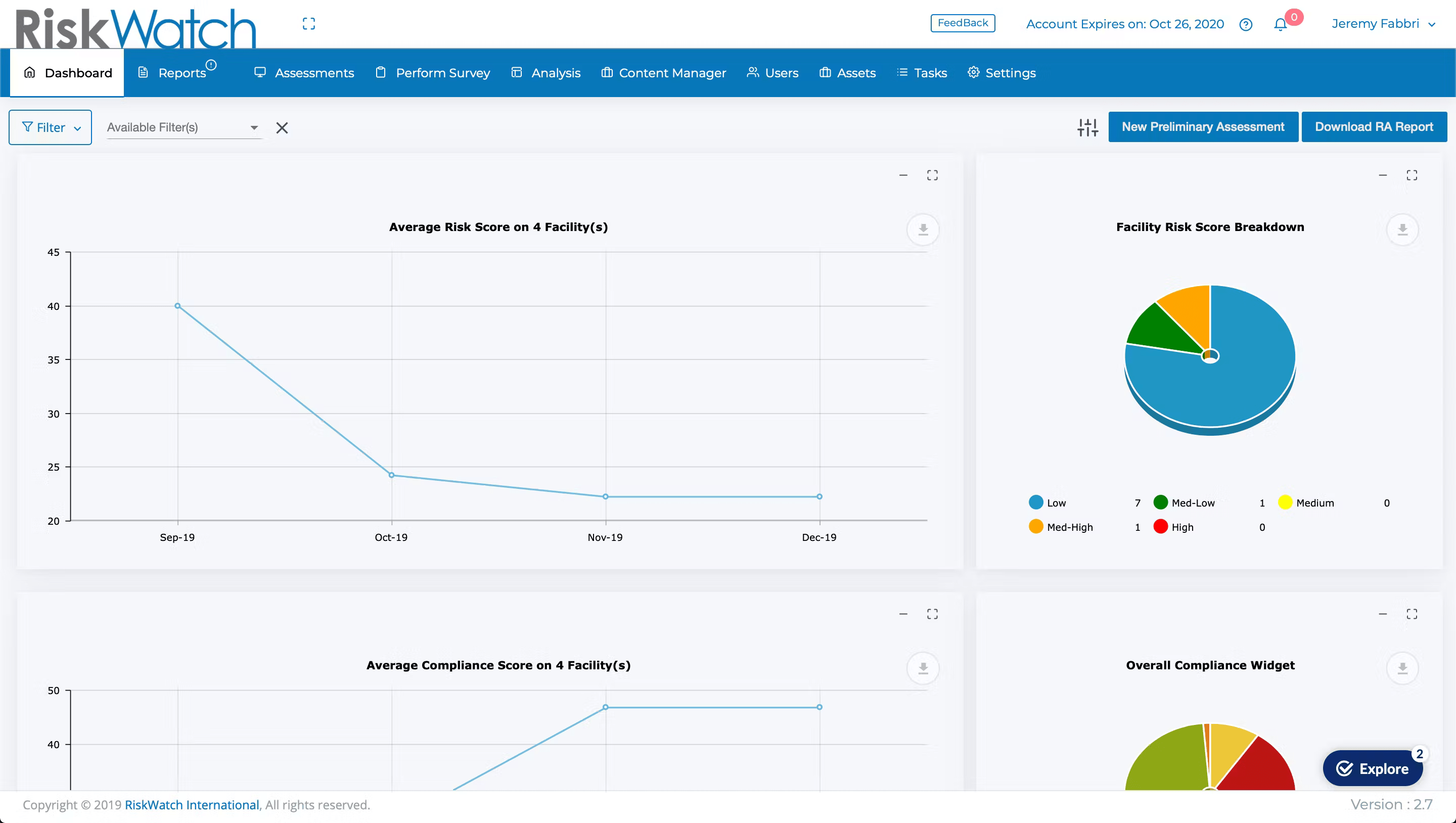Select the Low legend color swatch

point(1035,502)
